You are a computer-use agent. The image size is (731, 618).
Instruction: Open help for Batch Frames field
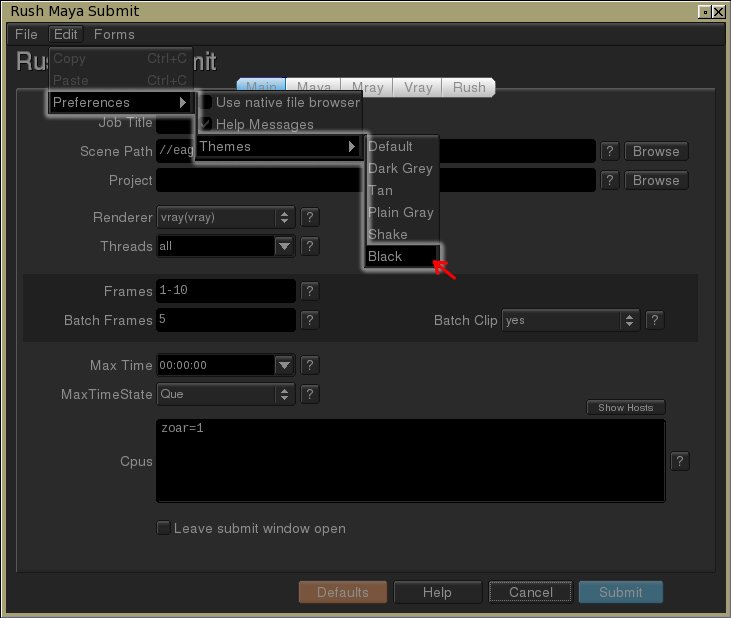point(310,320)
